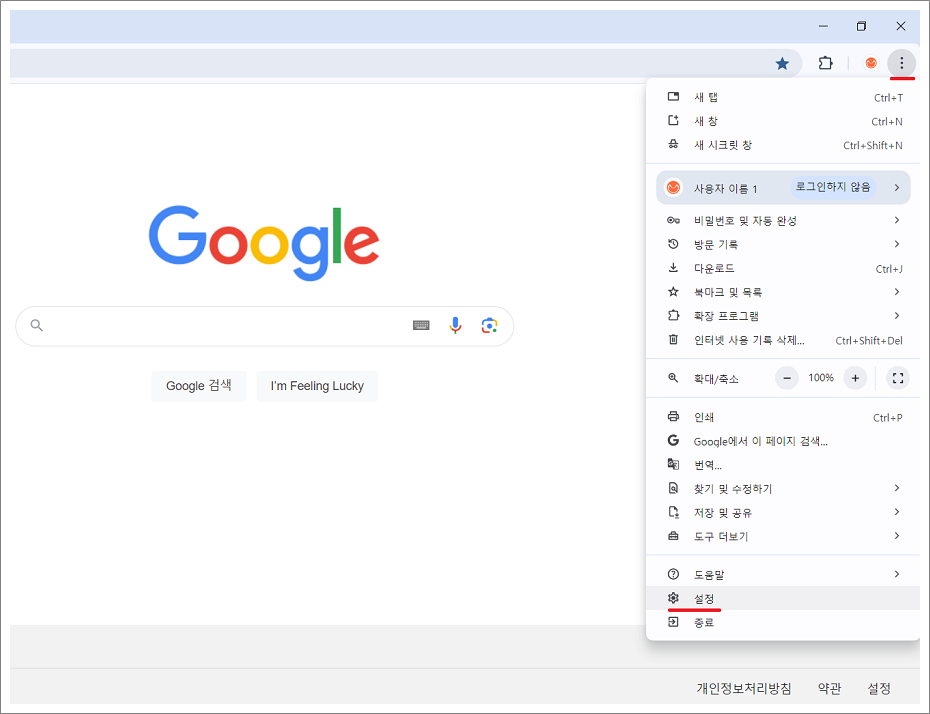930x714 pixels.
Task: Click the help question mark icon beside 도움말
Action: pos(673,573)
